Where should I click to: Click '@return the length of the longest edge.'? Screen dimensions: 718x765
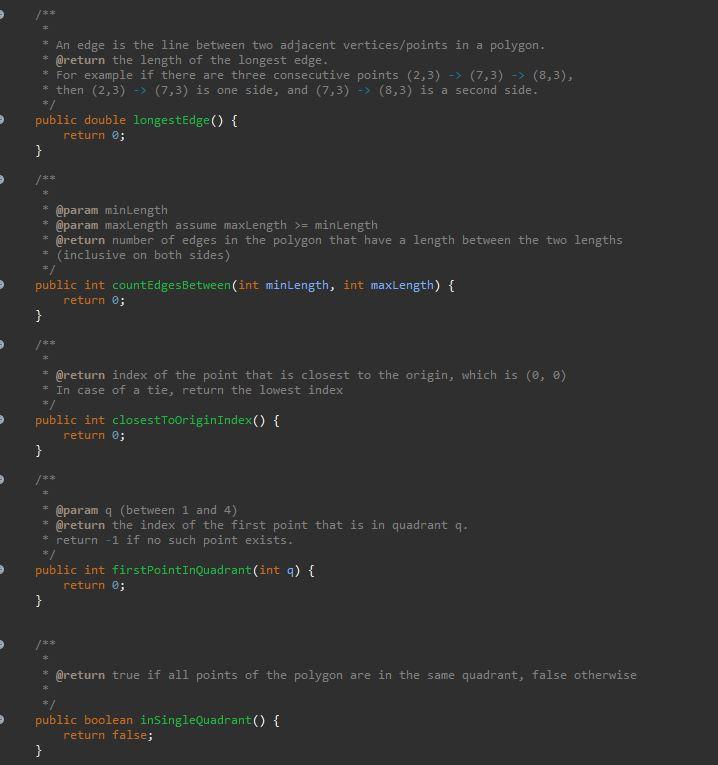point(192,60)
